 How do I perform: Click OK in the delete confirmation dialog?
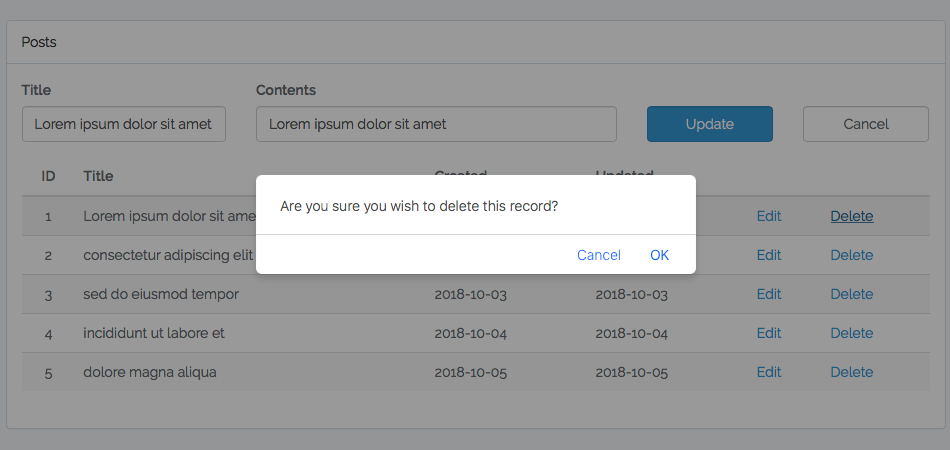click(659, 255)
